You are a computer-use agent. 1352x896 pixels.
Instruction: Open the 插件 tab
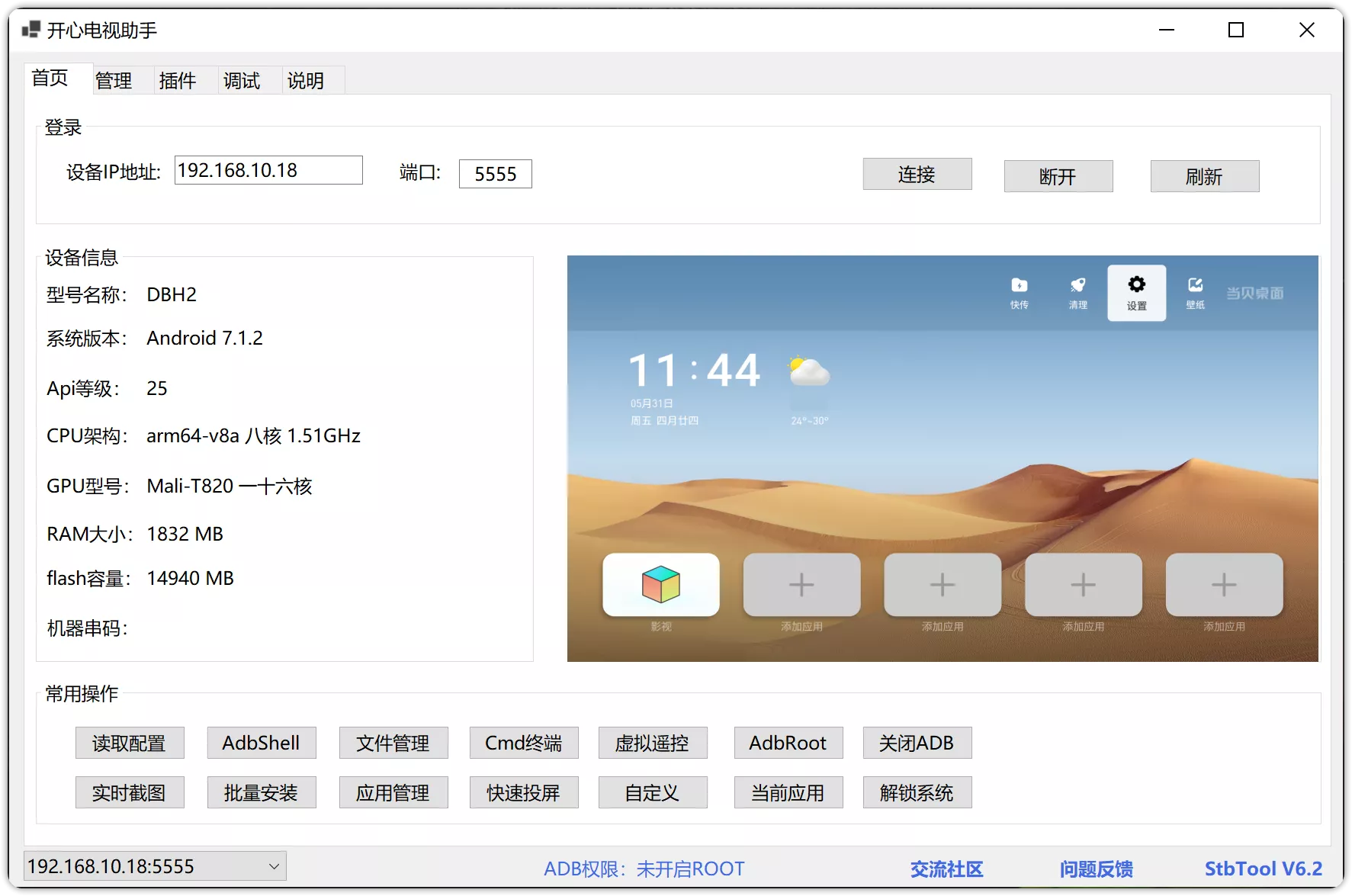tap(178, 79)
